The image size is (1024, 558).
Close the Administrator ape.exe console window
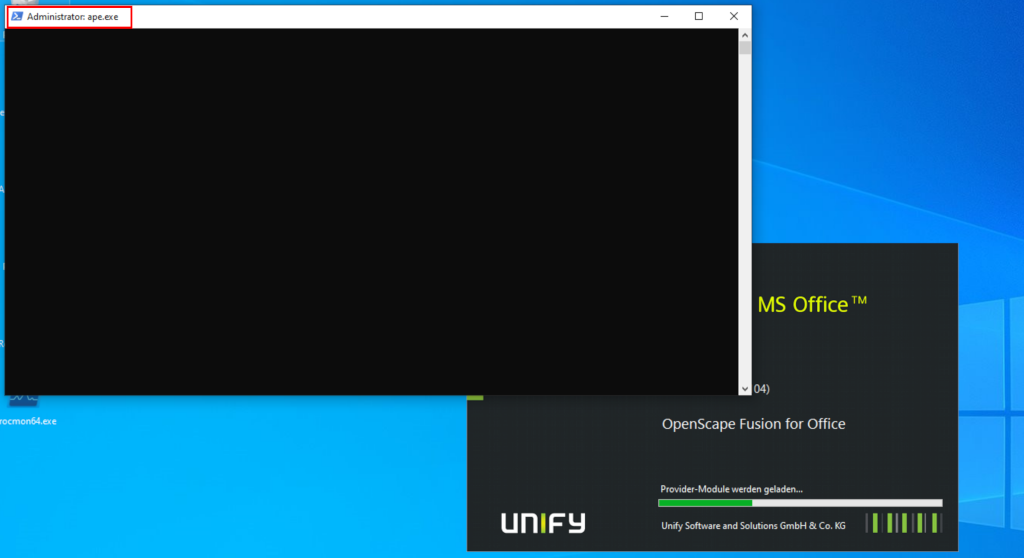point(733,16)
